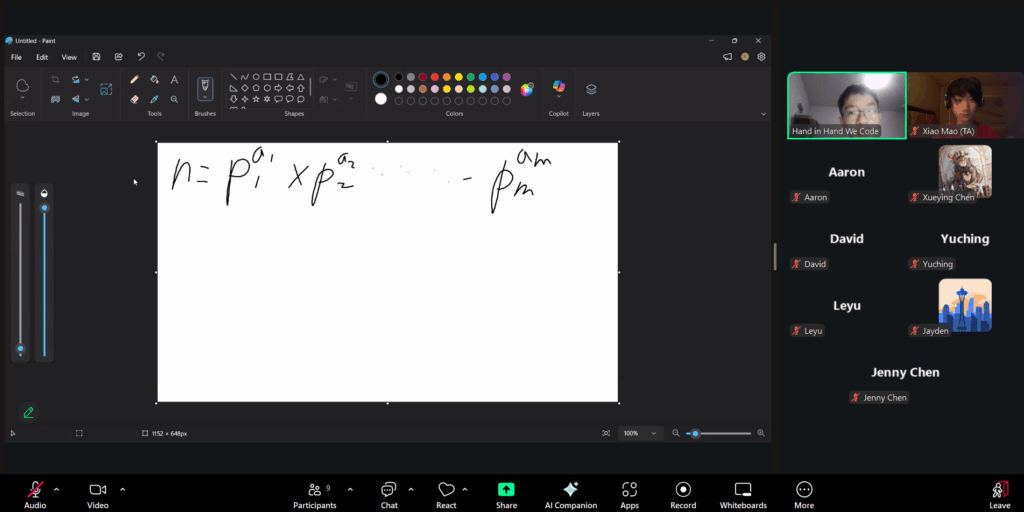Select the Pencil tool in Paint

pyautogui.click(x=134, y=79)
